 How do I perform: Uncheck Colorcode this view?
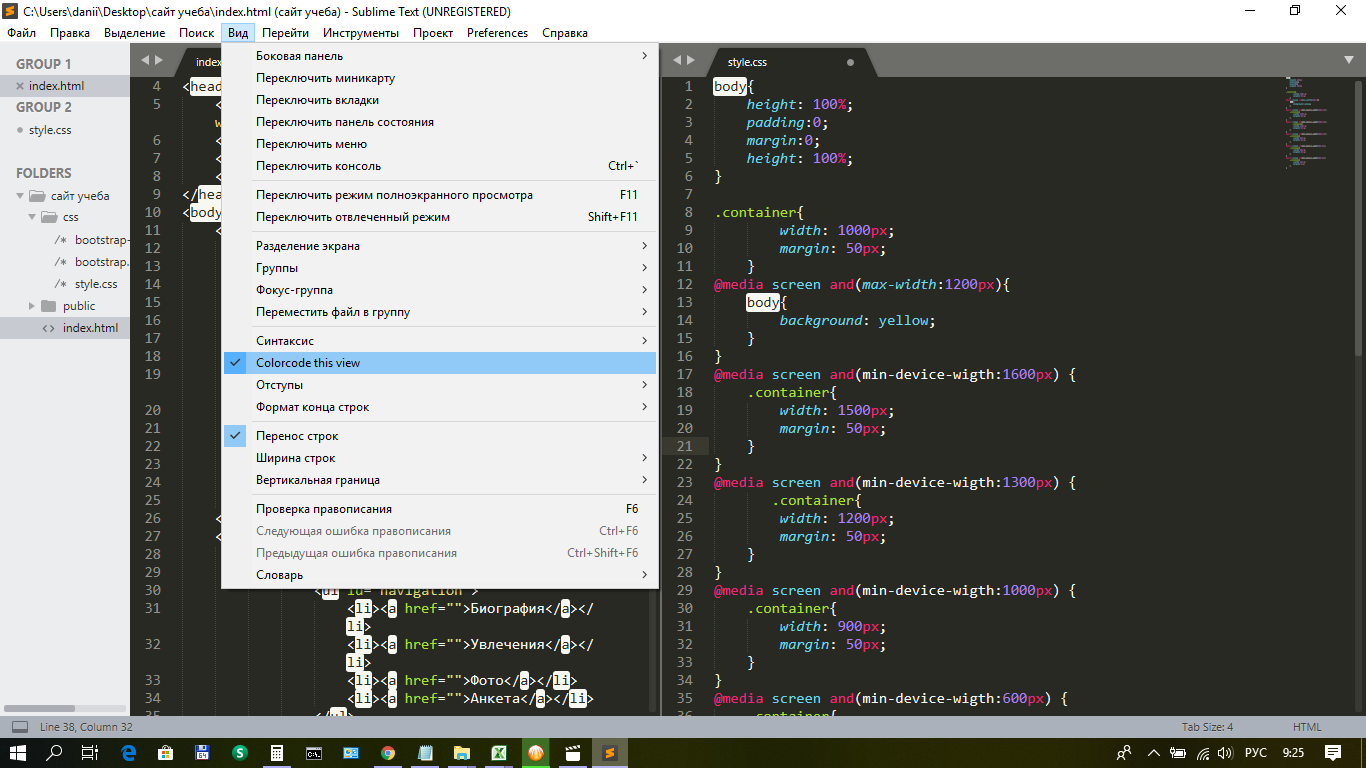(440, 363)
